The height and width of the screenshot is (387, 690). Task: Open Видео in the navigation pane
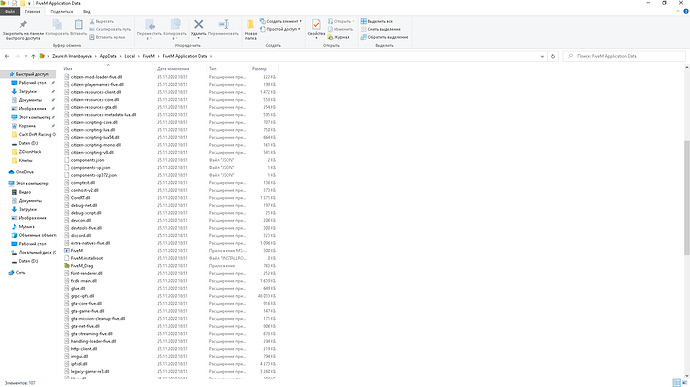click(24, 192)
